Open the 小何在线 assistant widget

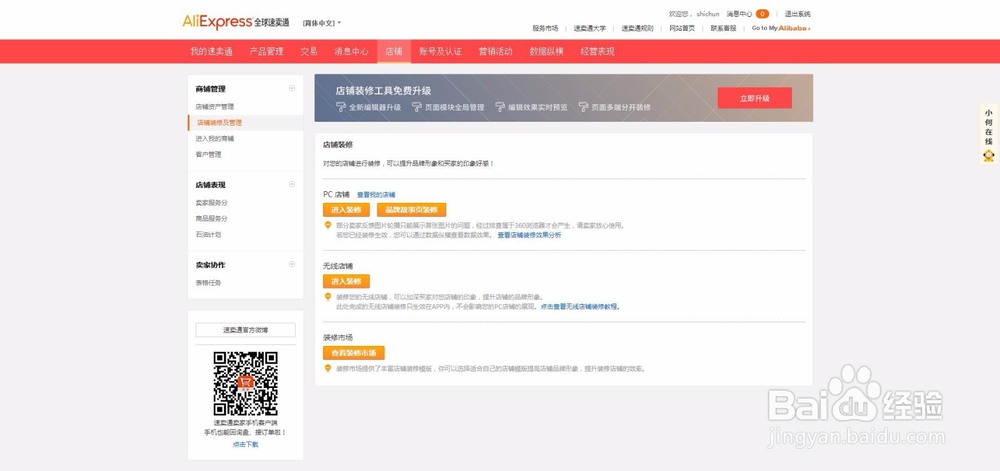989,133
